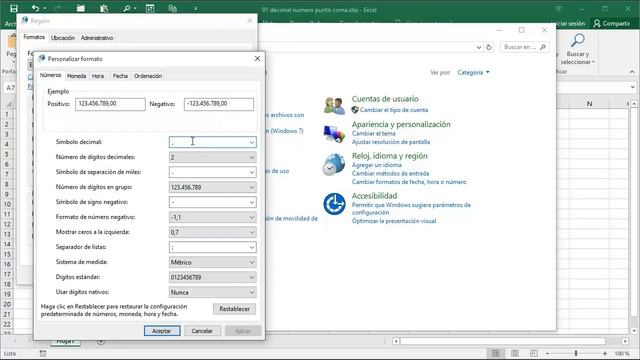640x360 pixels.
Task: Click the Redo arrow in Excel toolbar
Action: (58, 8)
